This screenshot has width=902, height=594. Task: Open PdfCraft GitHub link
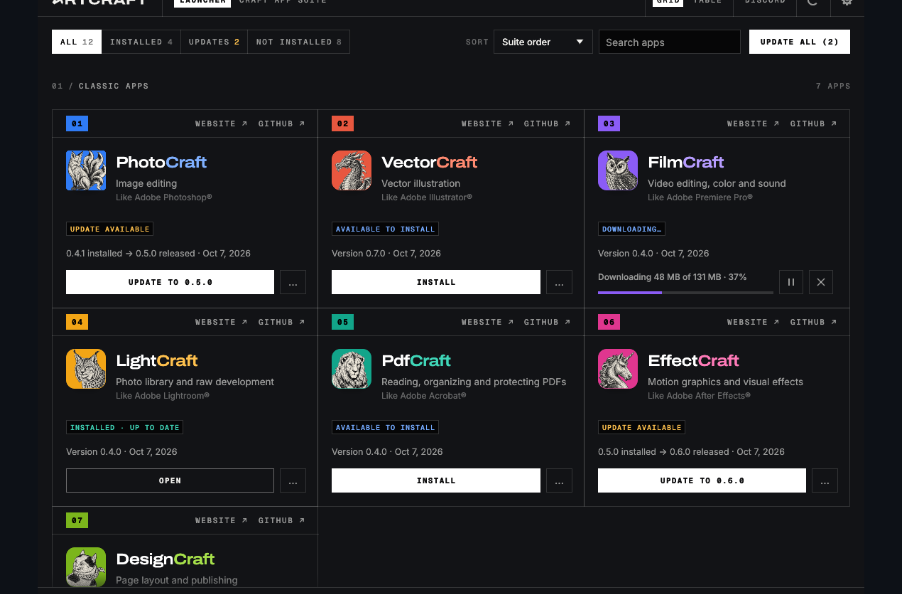point(547,322)
